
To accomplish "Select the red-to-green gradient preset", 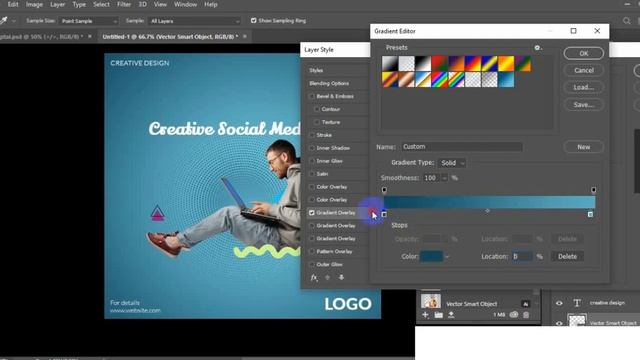I will click(440, 64).
